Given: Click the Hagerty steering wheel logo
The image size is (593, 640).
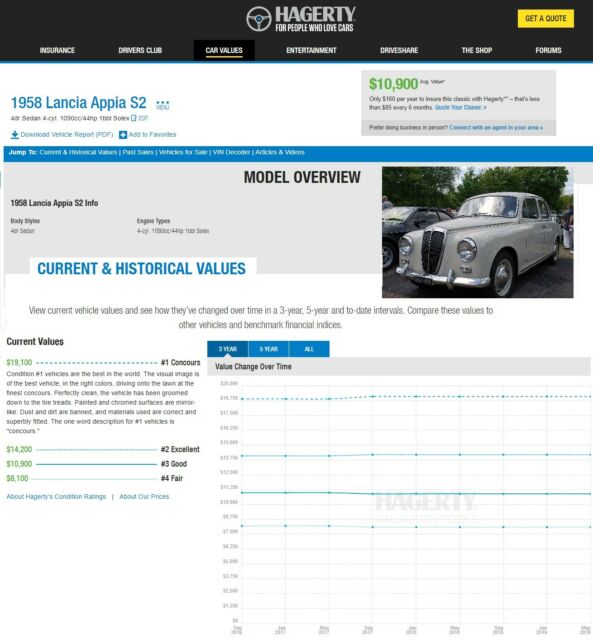Looking at the screenshot, I should 259,19.
